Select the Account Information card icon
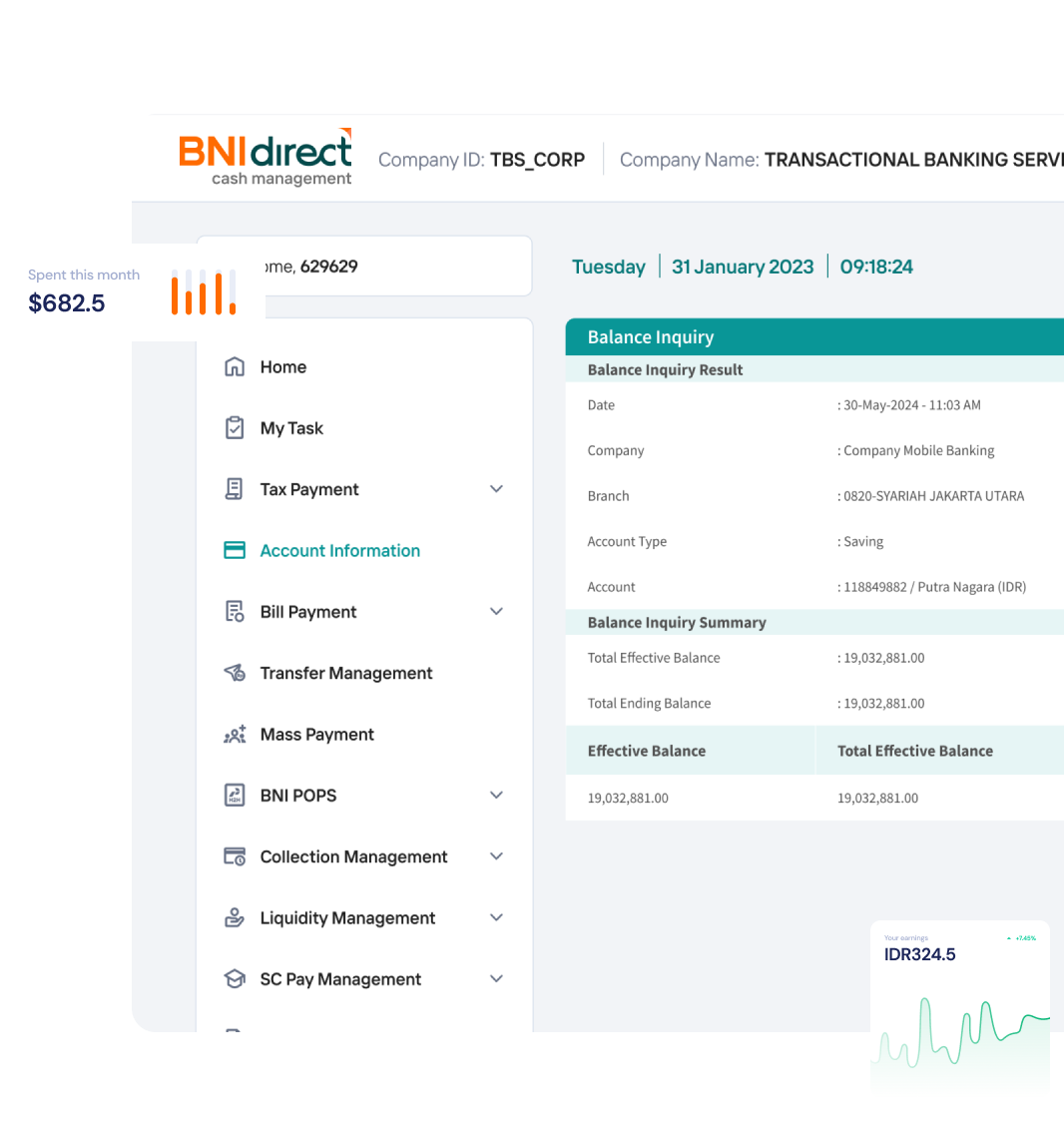The height and width of the screenshot is (1126, 1064). [x=234, y=549]
